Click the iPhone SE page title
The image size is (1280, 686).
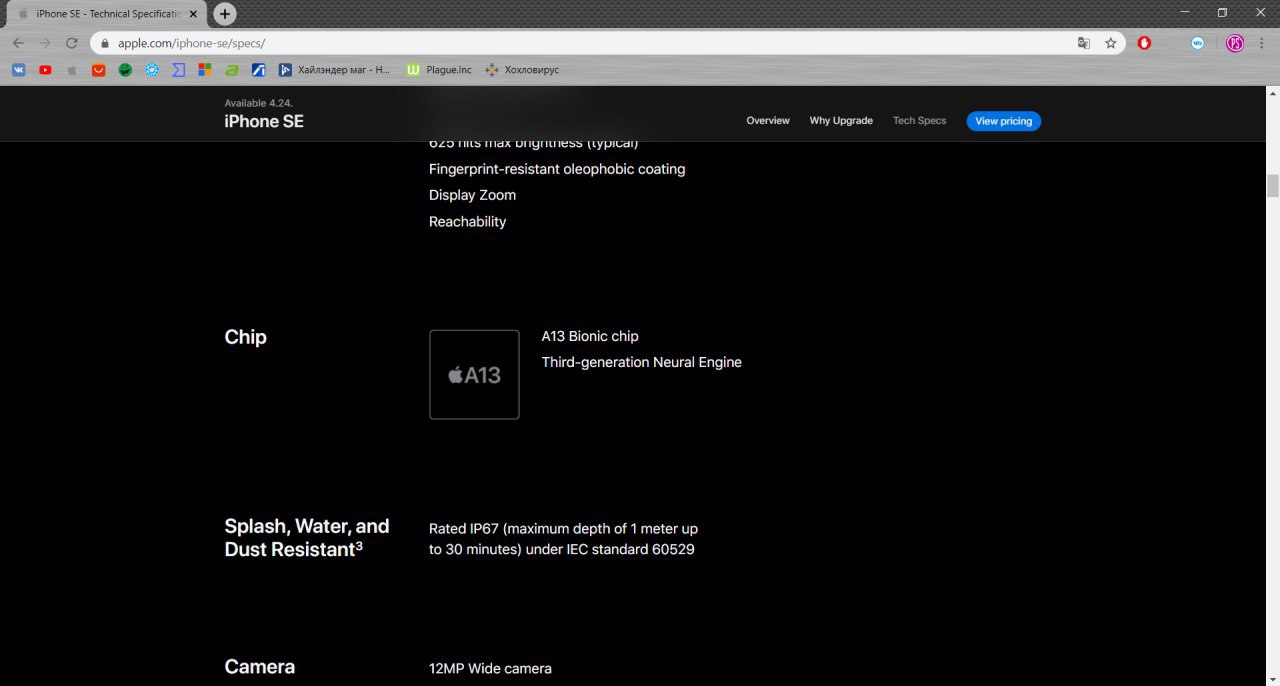pos(264,121)
